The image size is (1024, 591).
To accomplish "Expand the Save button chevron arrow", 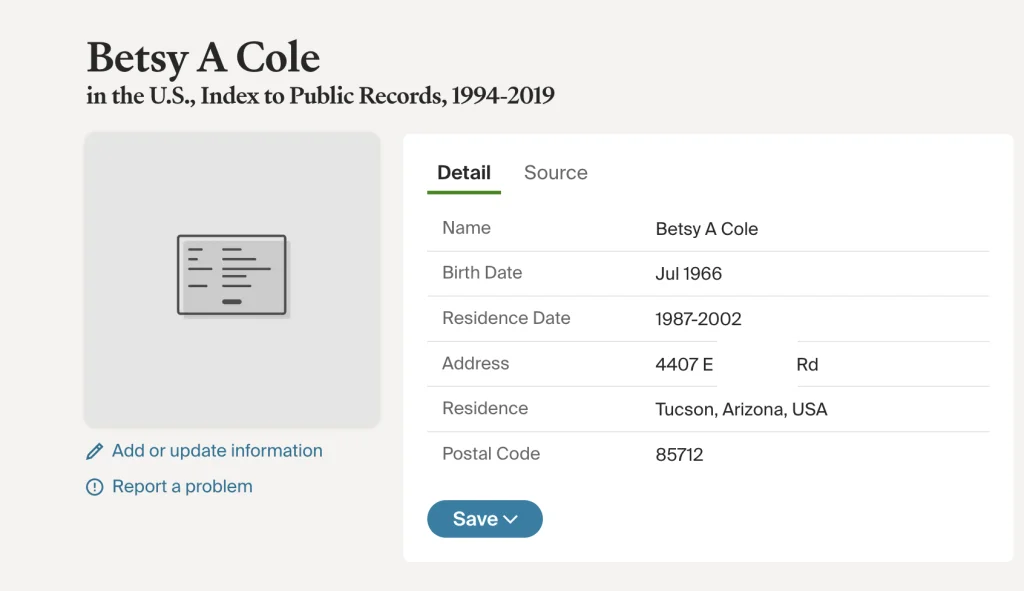I will click(511, 519).
